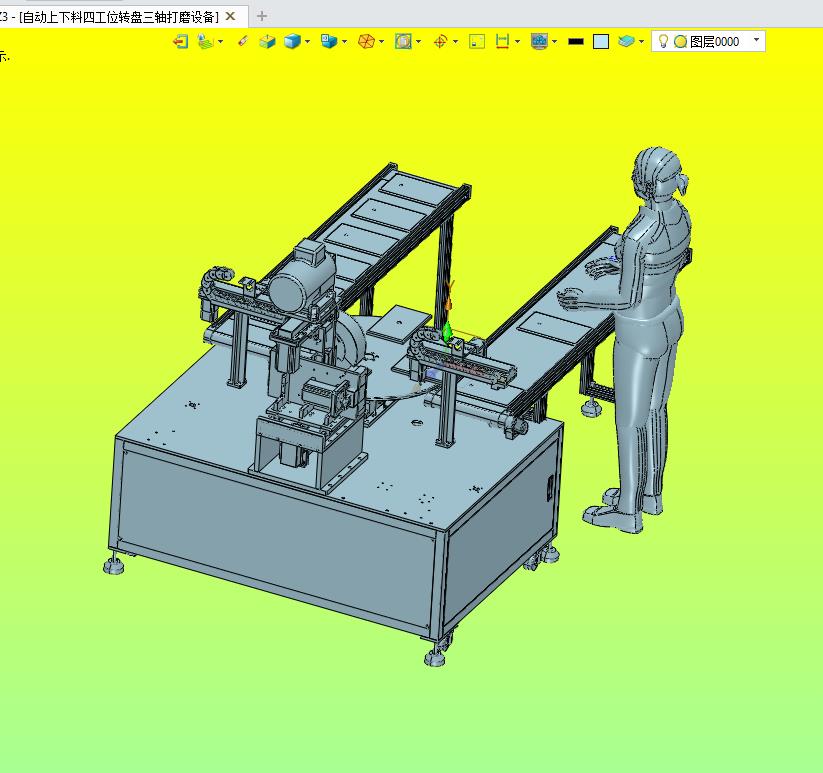
Task: Expand arrow next to green surface display icon
Action: coord(220,41)
